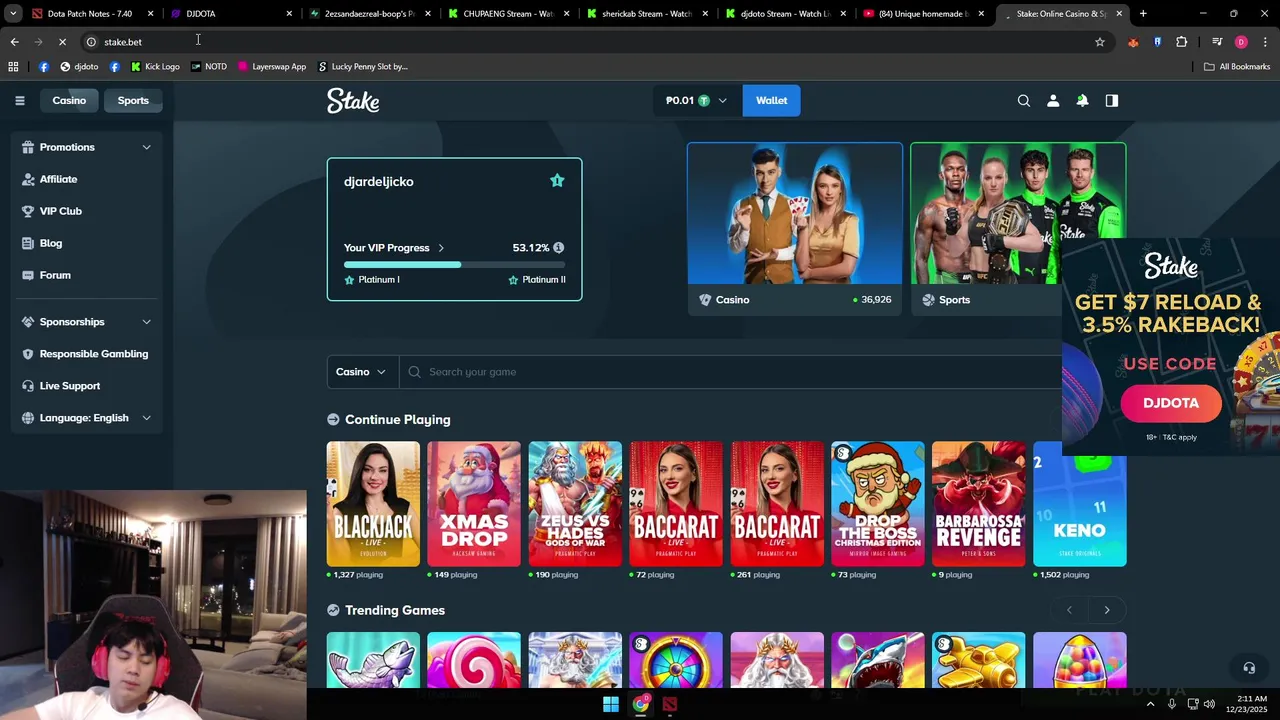Open Live Support in sidebar
1280x720 pixels.
click(69, 386)
